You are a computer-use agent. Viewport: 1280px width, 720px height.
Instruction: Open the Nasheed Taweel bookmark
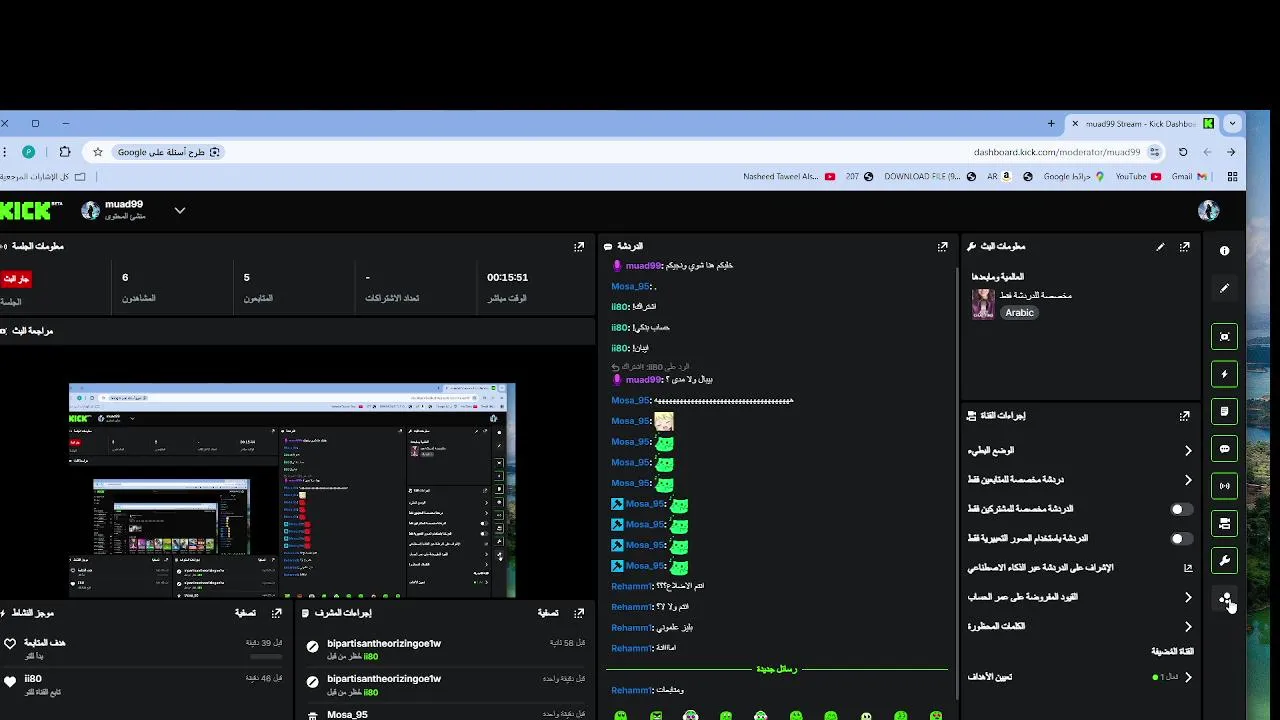(788, 176)
